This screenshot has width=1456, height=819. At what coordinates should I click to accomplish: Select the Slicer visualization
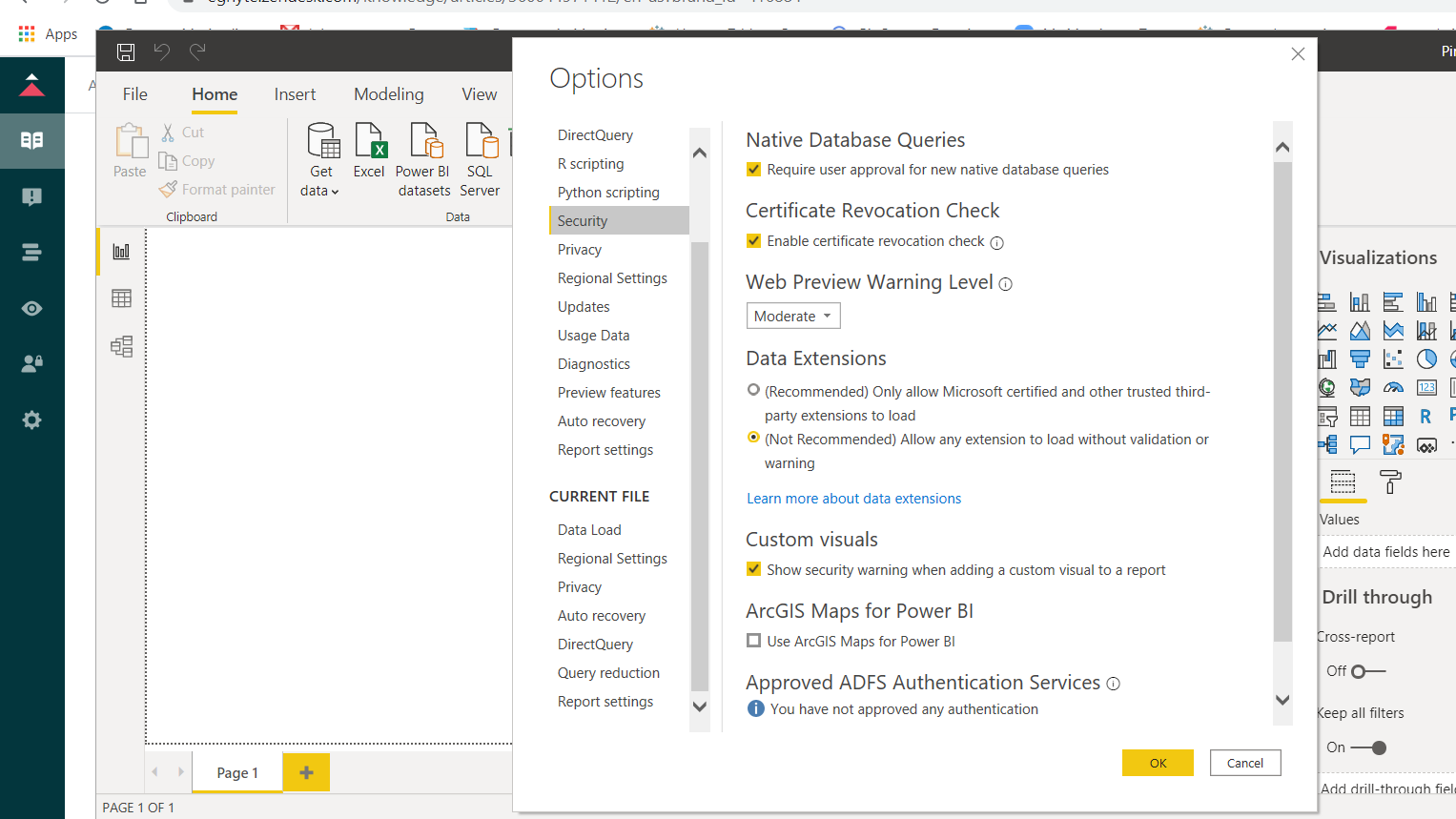coord(1326,416)
